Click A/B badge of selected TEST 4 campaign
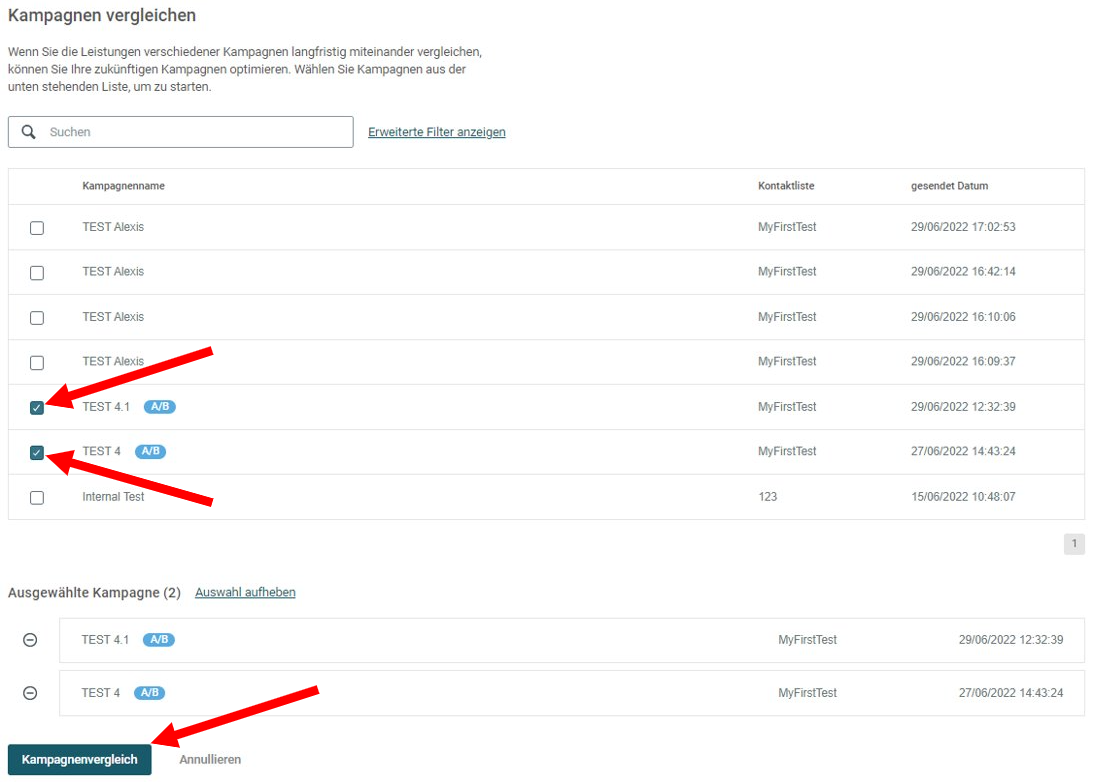This screenshot has height=782, width=1095. pos(149,693)
